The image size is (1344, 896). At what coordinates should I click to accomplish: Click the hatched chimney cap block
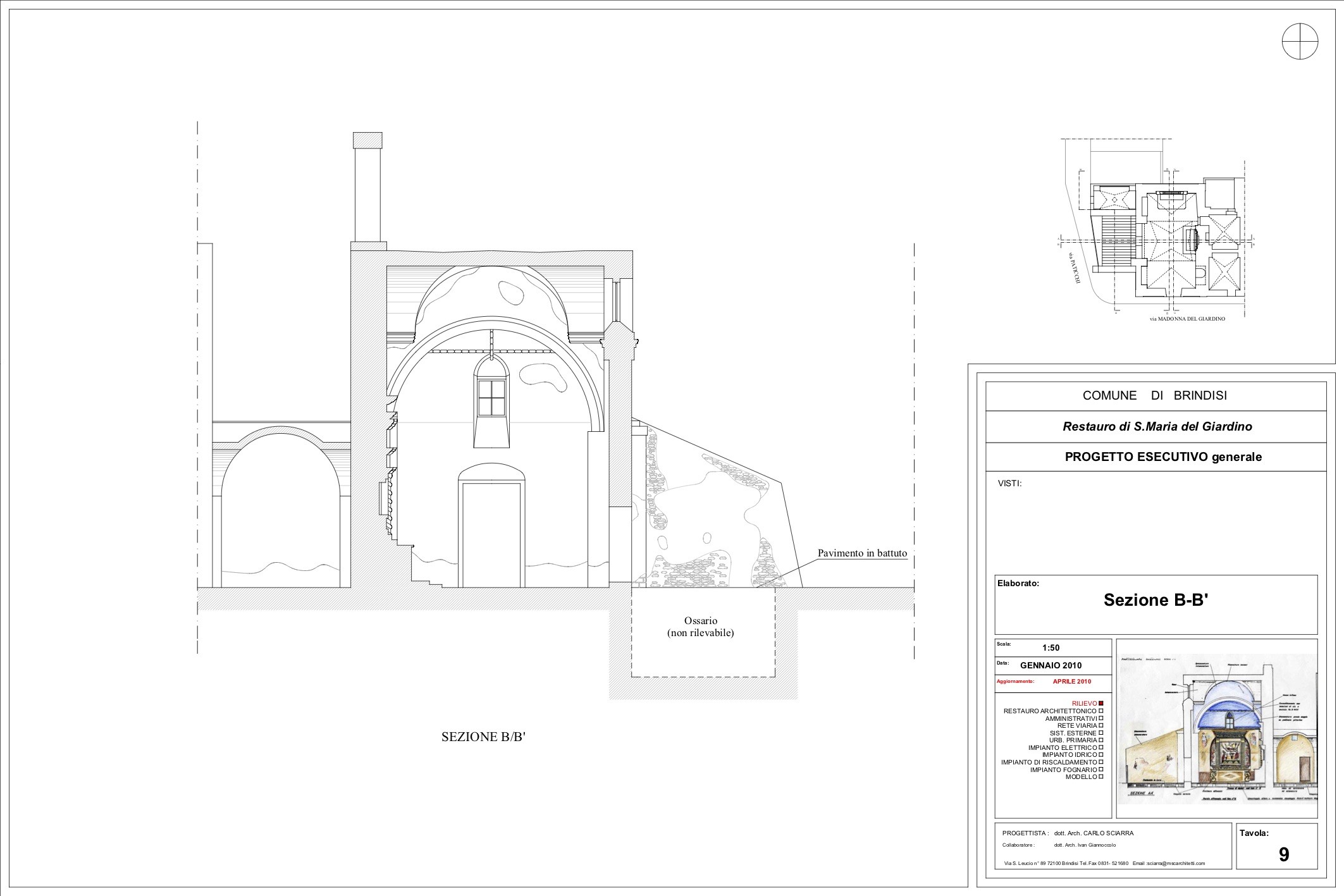(367, 139)
